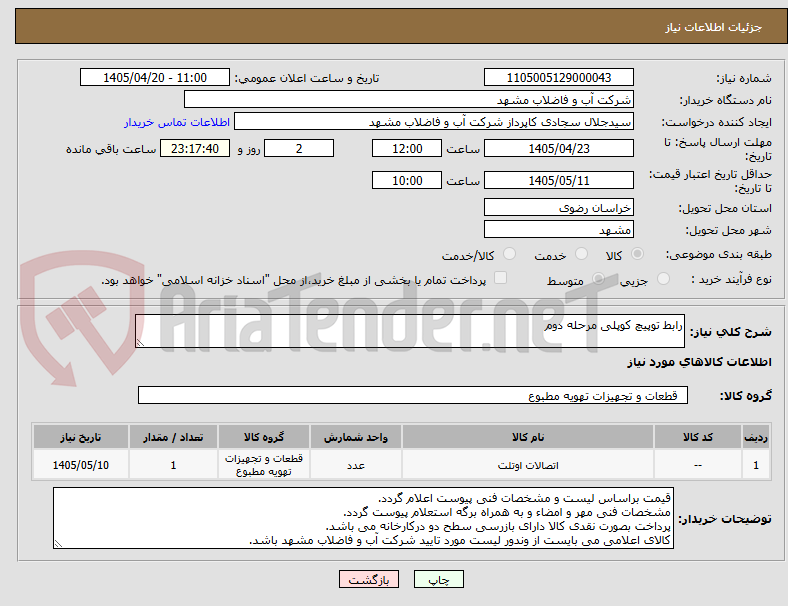The width and height of the screenshot is (788, 606).
Task: Click the نام کالا column header
Action: [528, 437]
